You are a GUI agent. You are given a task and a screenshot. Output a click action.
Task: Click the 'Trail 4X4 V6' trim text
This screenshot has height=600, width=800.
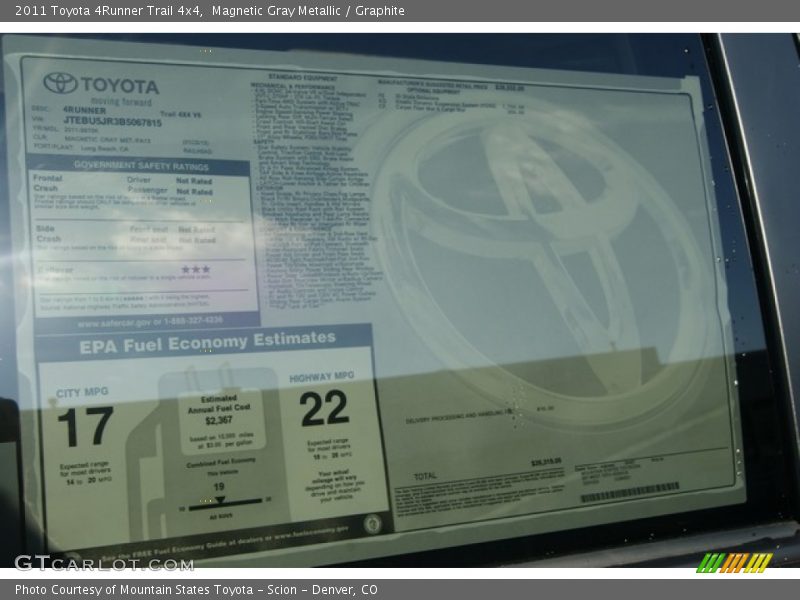[x=181, y=115]
